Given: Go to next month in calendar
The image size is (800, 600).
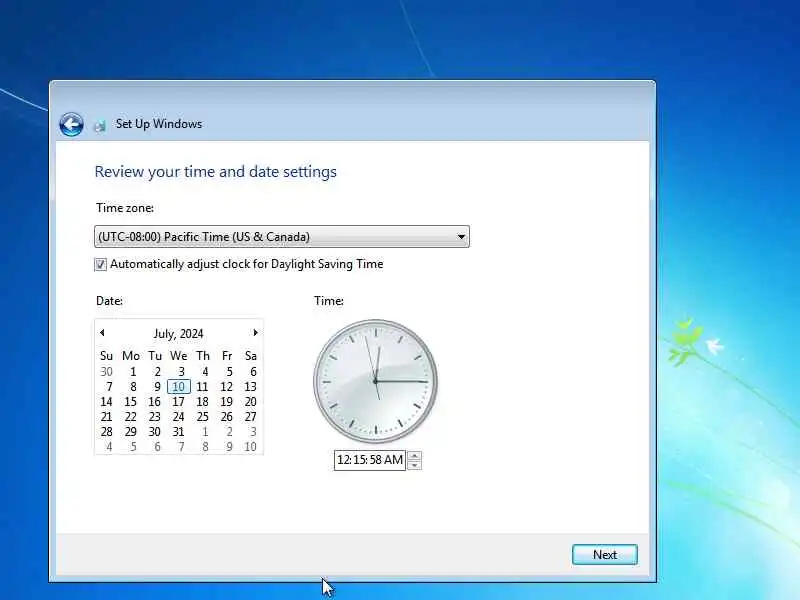Looking at the screenshot, I should [x=255, y=333].
